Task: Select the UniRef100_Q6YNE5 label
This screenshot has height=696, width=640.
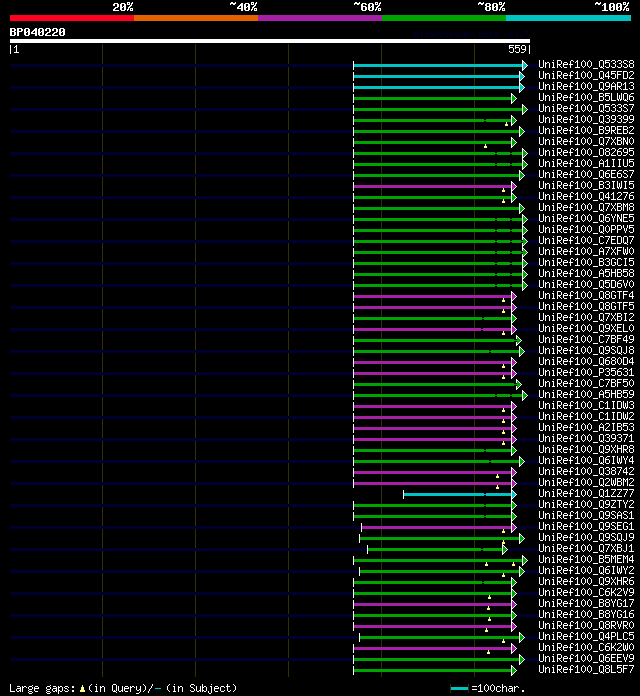Action: pos(586,219)
